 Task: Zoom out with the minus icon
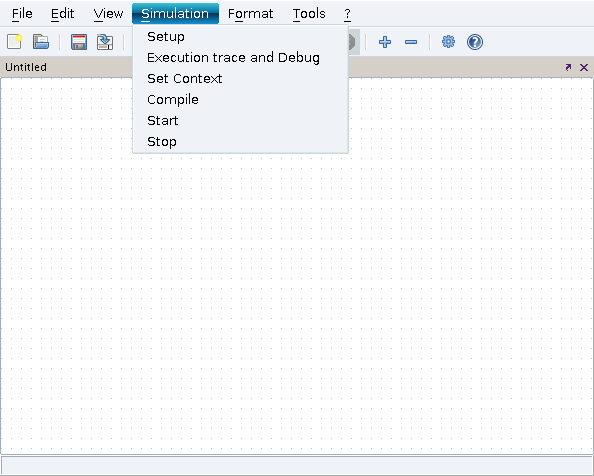click(411, 42)
